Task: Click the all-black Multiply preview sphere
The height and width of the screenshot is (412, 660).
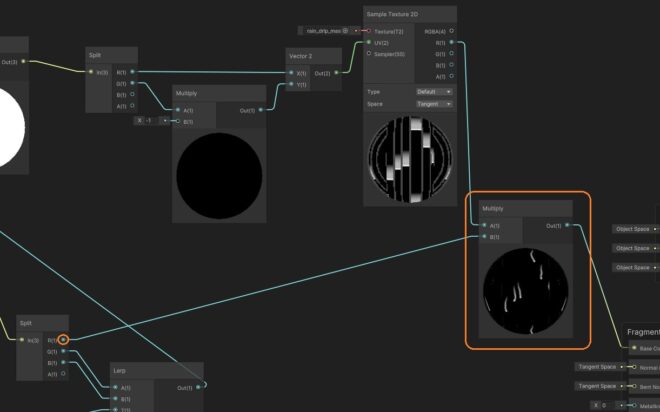Action: [x=219, y=176]
